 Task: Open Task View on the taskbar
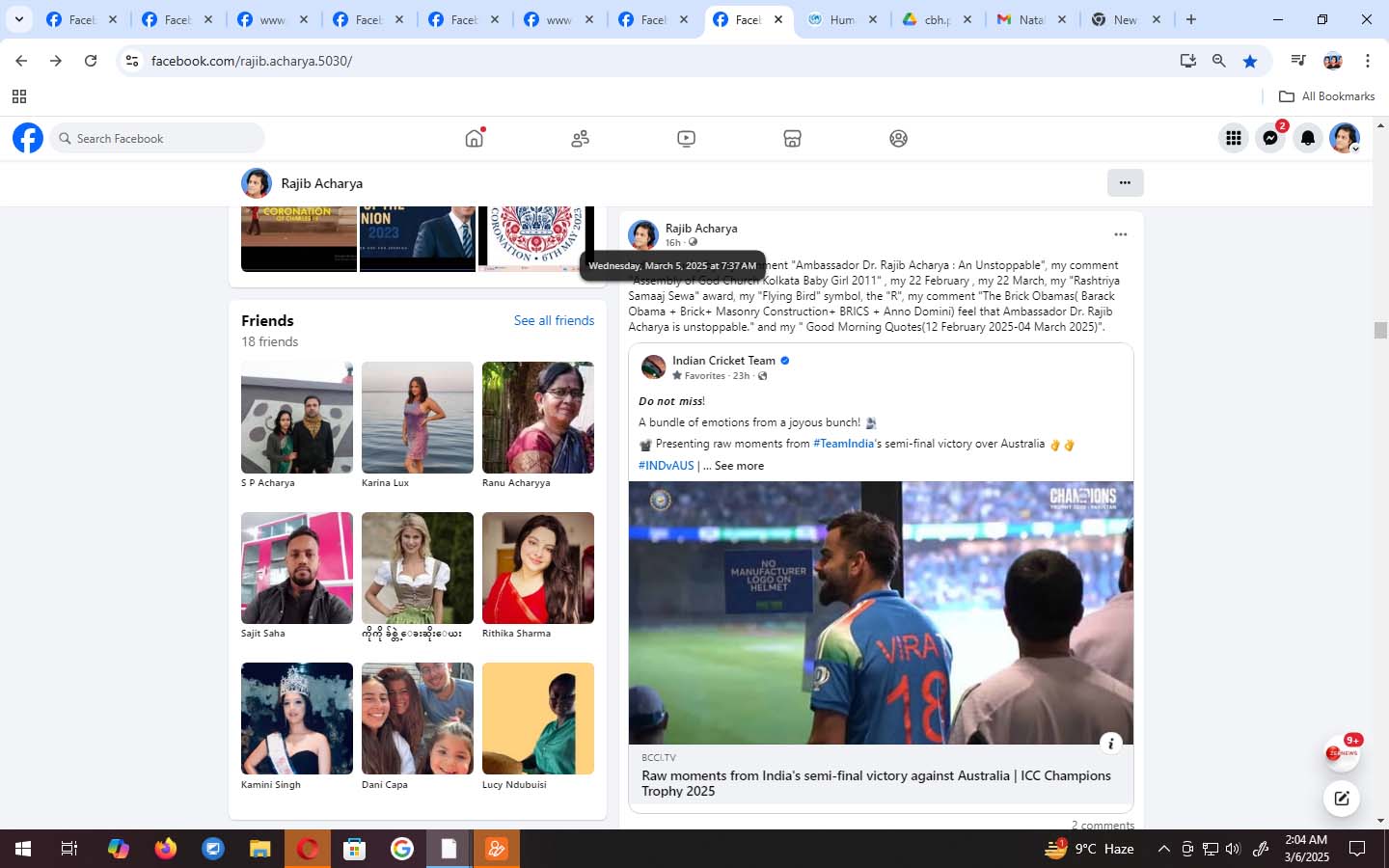click(69, 849)
